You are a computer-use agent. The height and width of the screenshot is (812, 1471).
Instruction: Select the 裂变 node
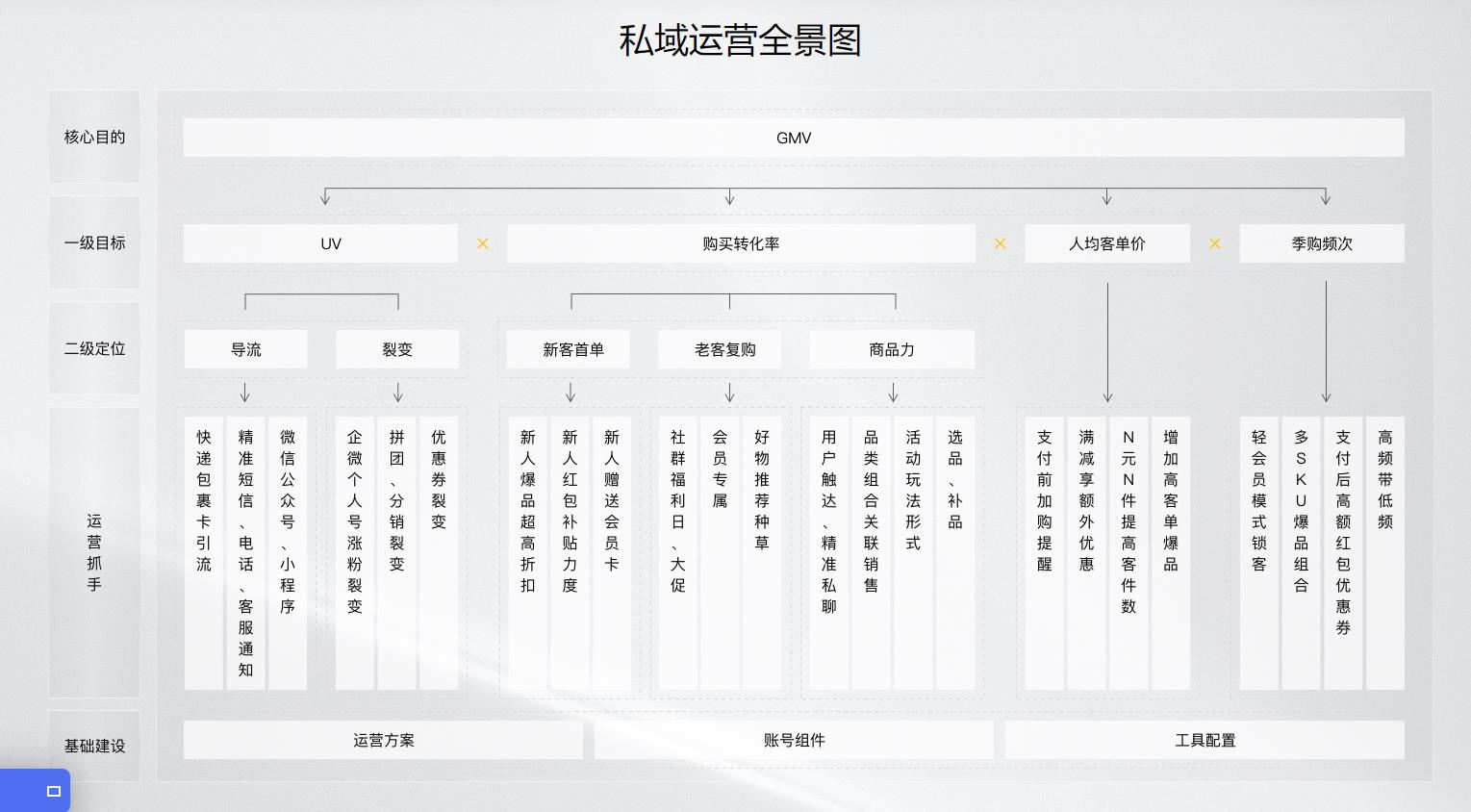(397, 349)
